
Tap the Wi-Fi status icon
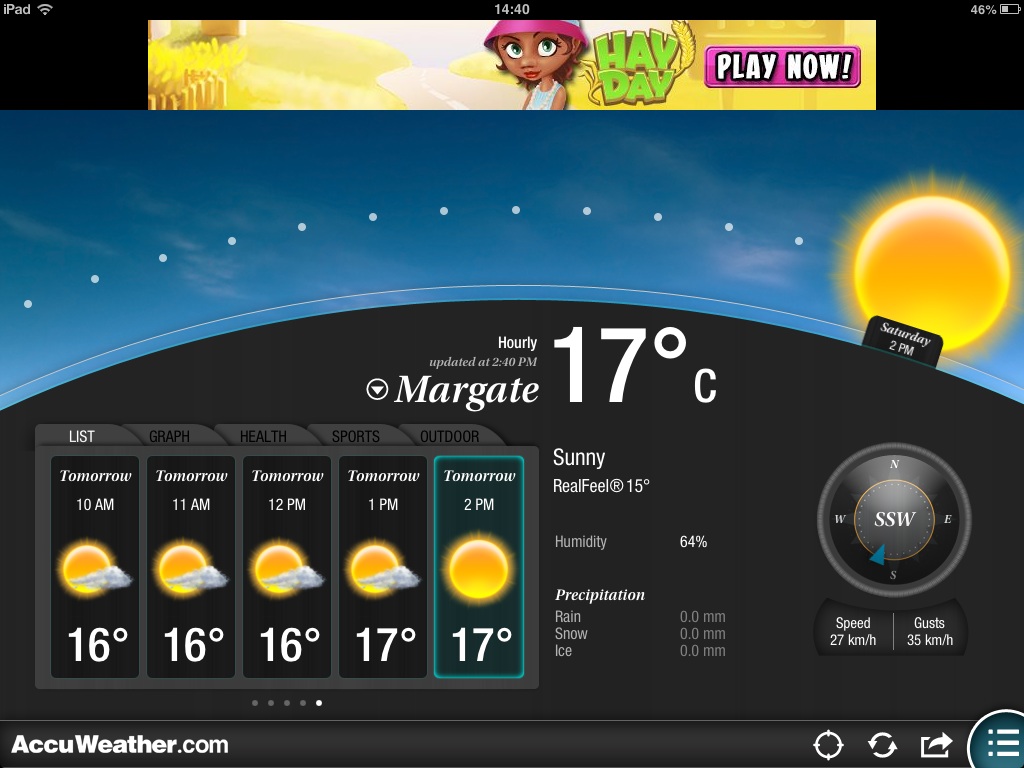[45, 9]
